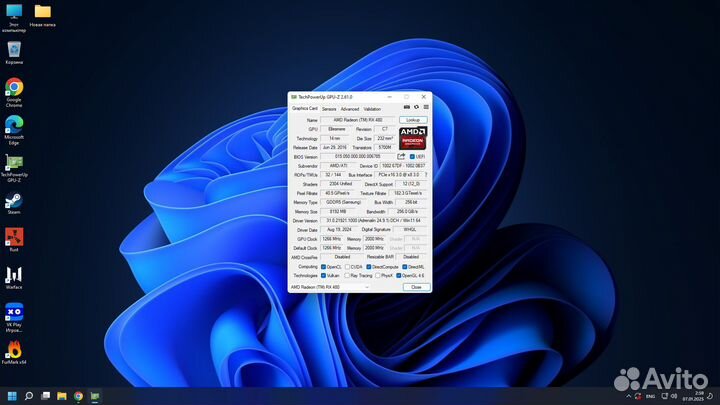
Task: Toggle the Vulkan technologies checkbox
Action: [x=323, y=275]
